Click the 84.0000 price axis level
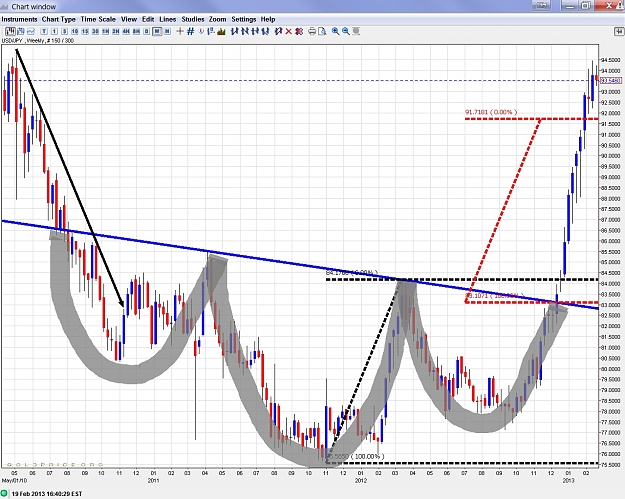Viewport: 625px width, 499px height. [611, 284]
